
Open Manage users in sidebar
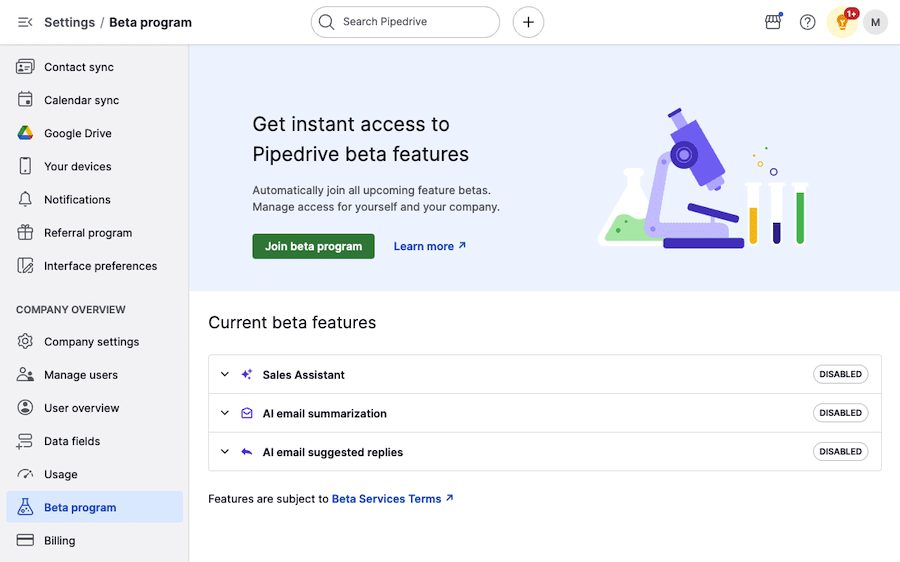[x=80, y=375]
